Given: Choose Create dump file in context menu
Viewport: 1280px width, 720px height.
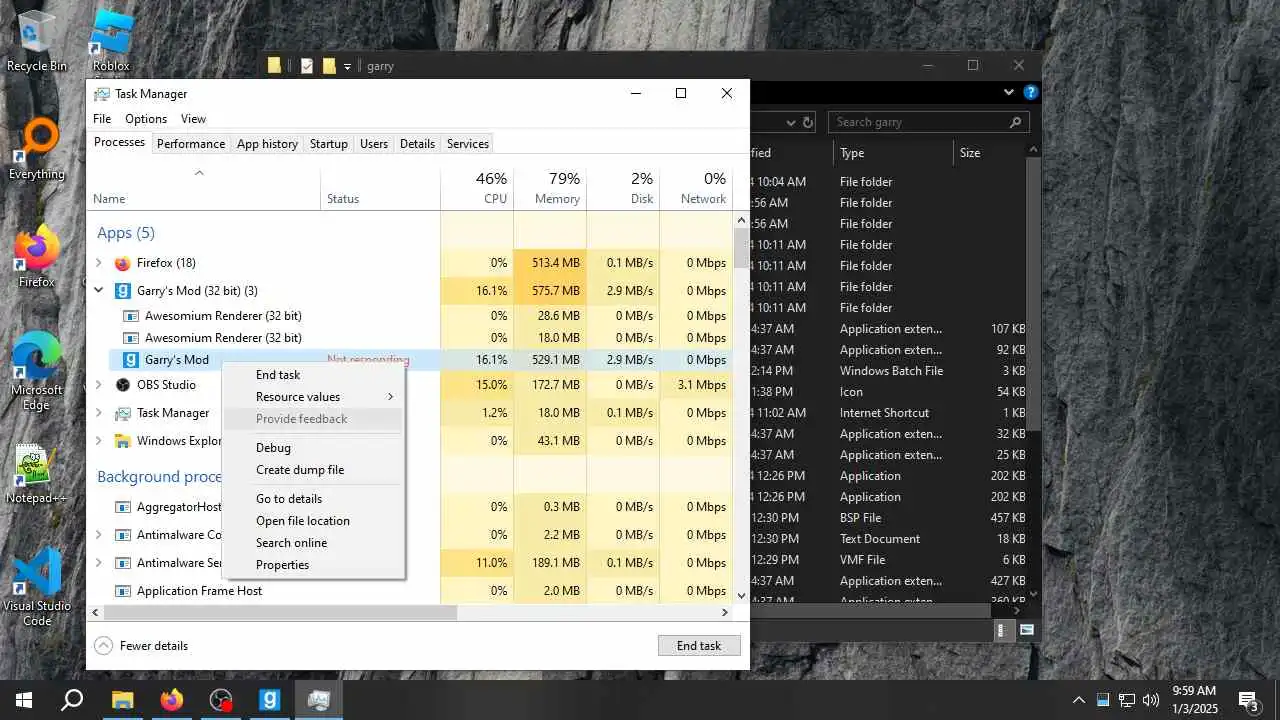Looking at the screenshot, I should pyautogui.click(x=313, y=470).
